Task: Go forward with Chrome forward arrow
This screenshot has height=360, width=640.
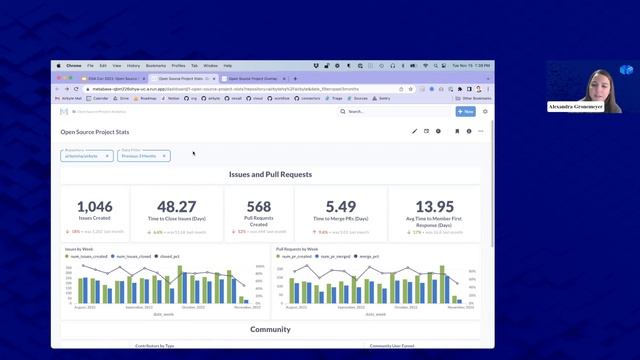Action: [x=67, y=89]
